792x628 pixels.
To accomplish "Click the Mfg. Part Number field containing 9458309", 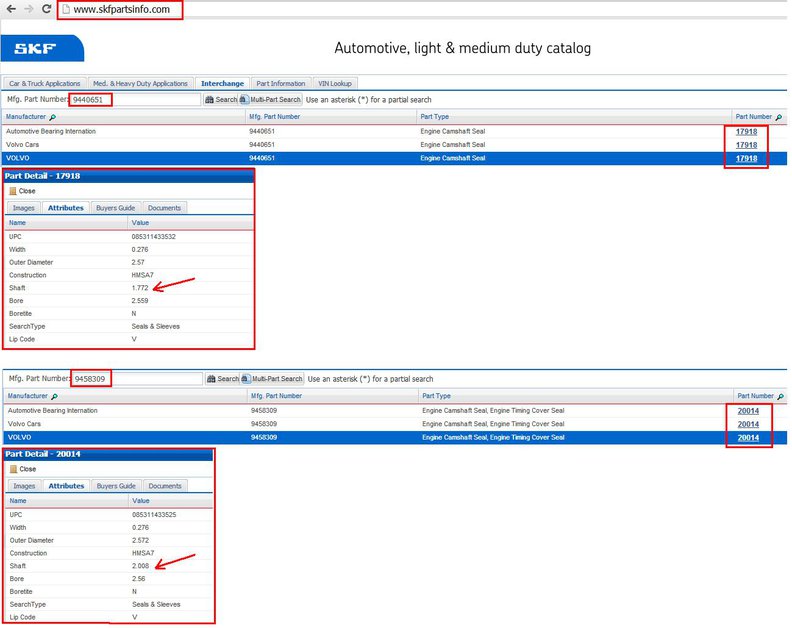I will pos(156,379).
